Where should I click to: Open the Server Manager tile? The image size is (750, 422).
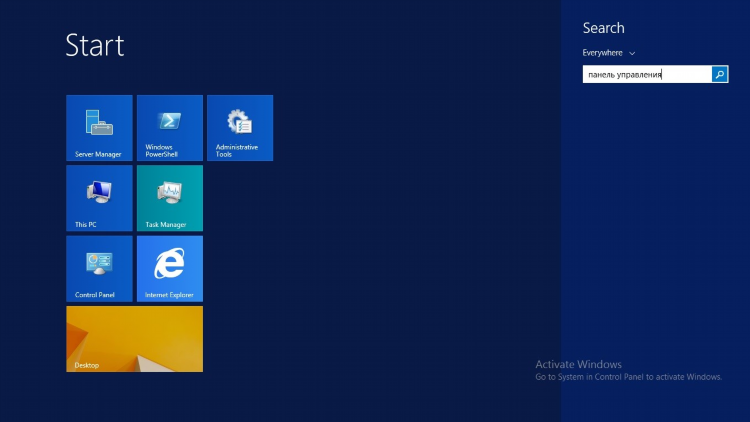pyautogui.click(x=99, y=128)
